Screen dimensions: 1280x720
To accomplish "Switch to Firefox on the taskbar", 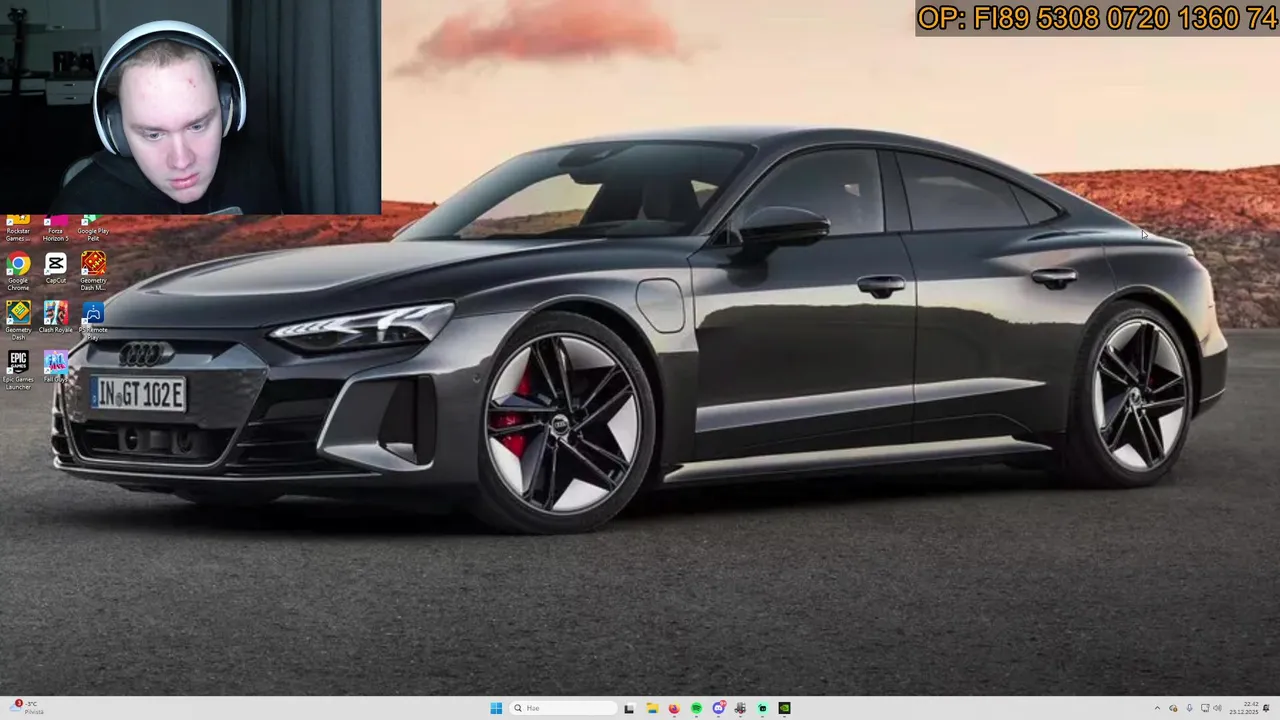I will [x=674, y=708].
